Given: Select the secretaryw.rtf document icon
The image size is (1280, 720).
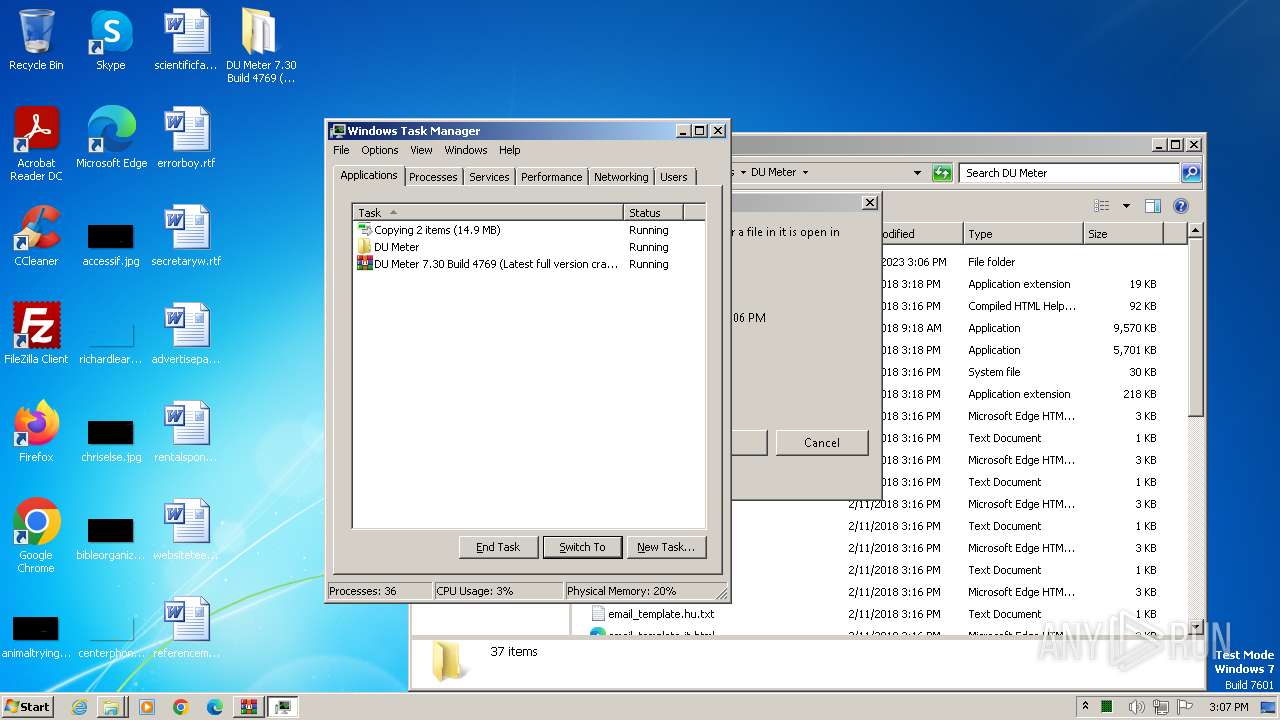Looking at the screenshot, I should click(186, 236).
